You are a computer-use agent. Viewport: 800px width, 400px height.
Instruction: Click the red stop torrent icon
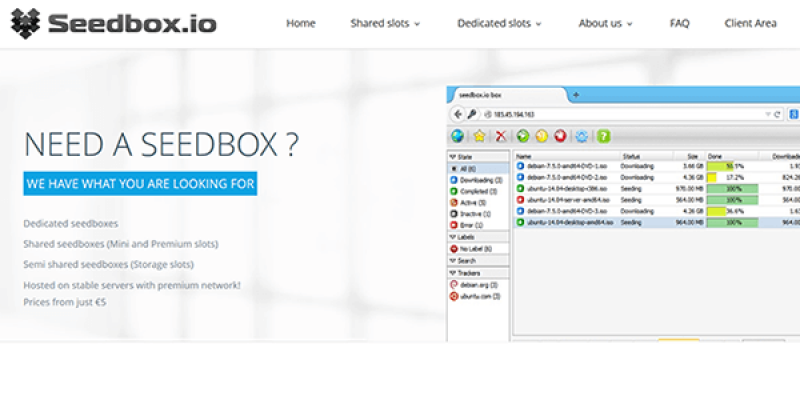click(560, 136)
